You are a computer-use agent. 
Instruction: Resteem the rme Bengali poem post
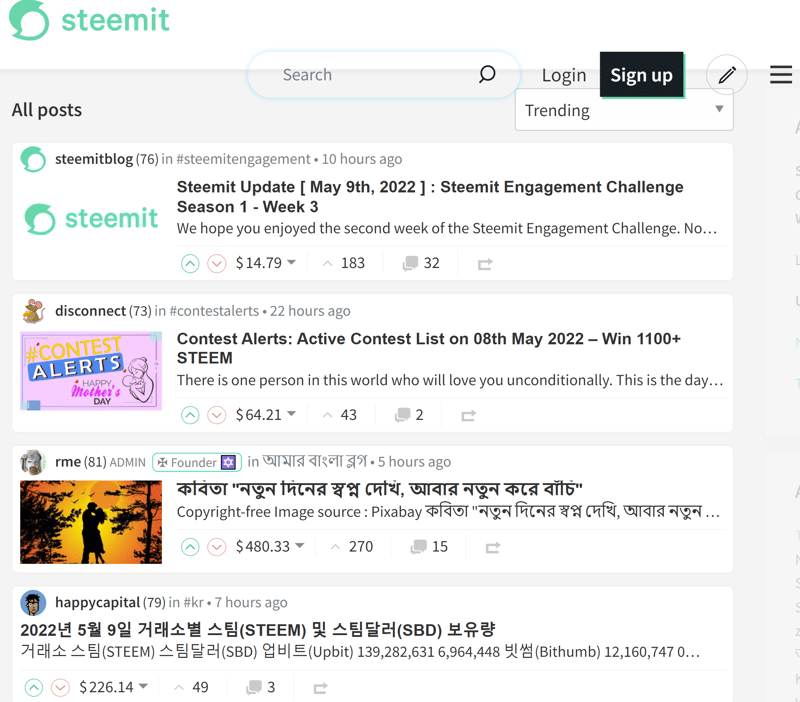492,547
